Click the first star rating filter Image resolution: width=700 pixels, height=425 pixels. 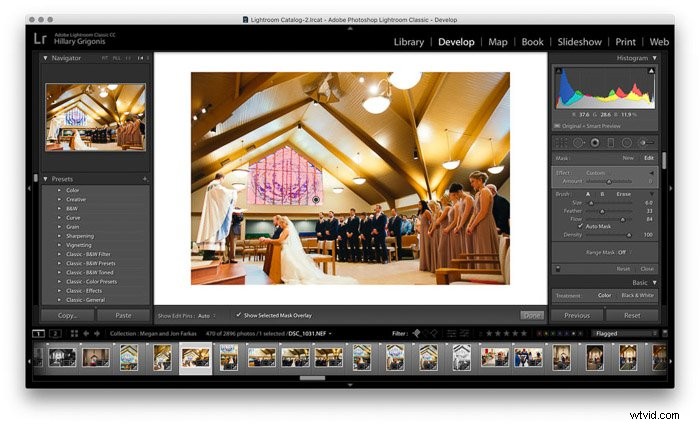click(x=489, y=333)
